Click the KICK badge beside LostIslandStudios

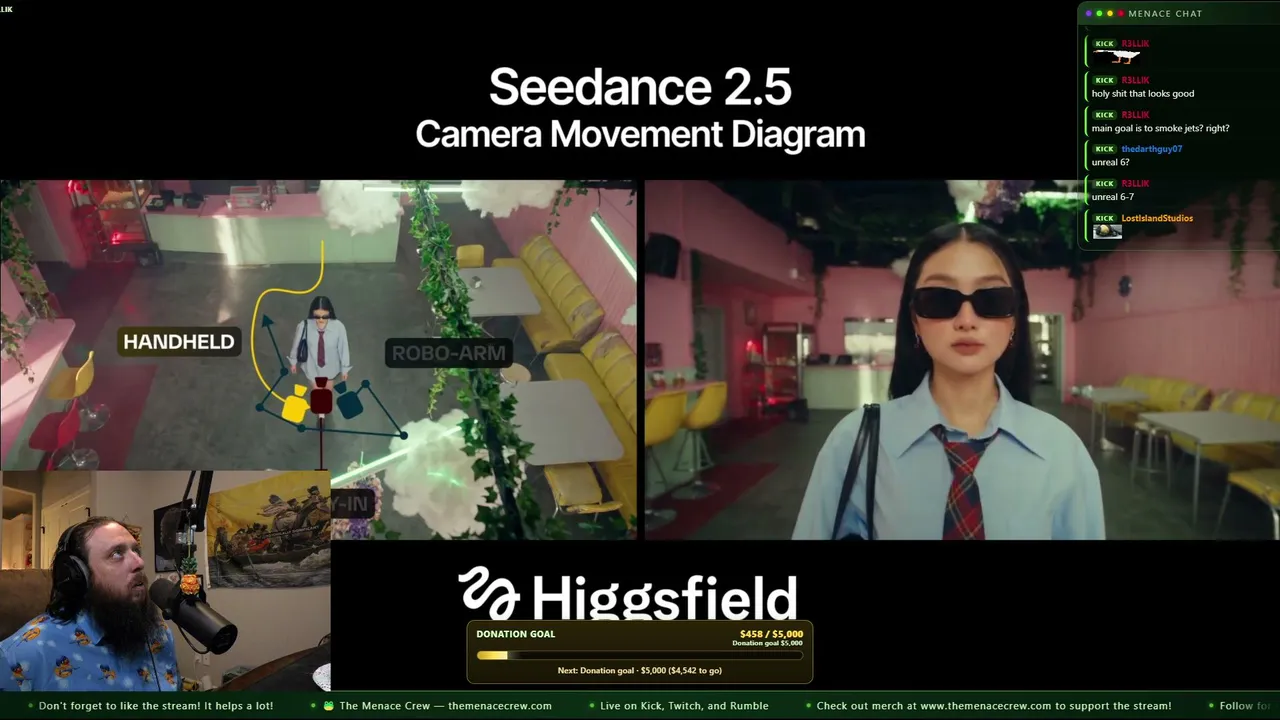coord(1104,218)
